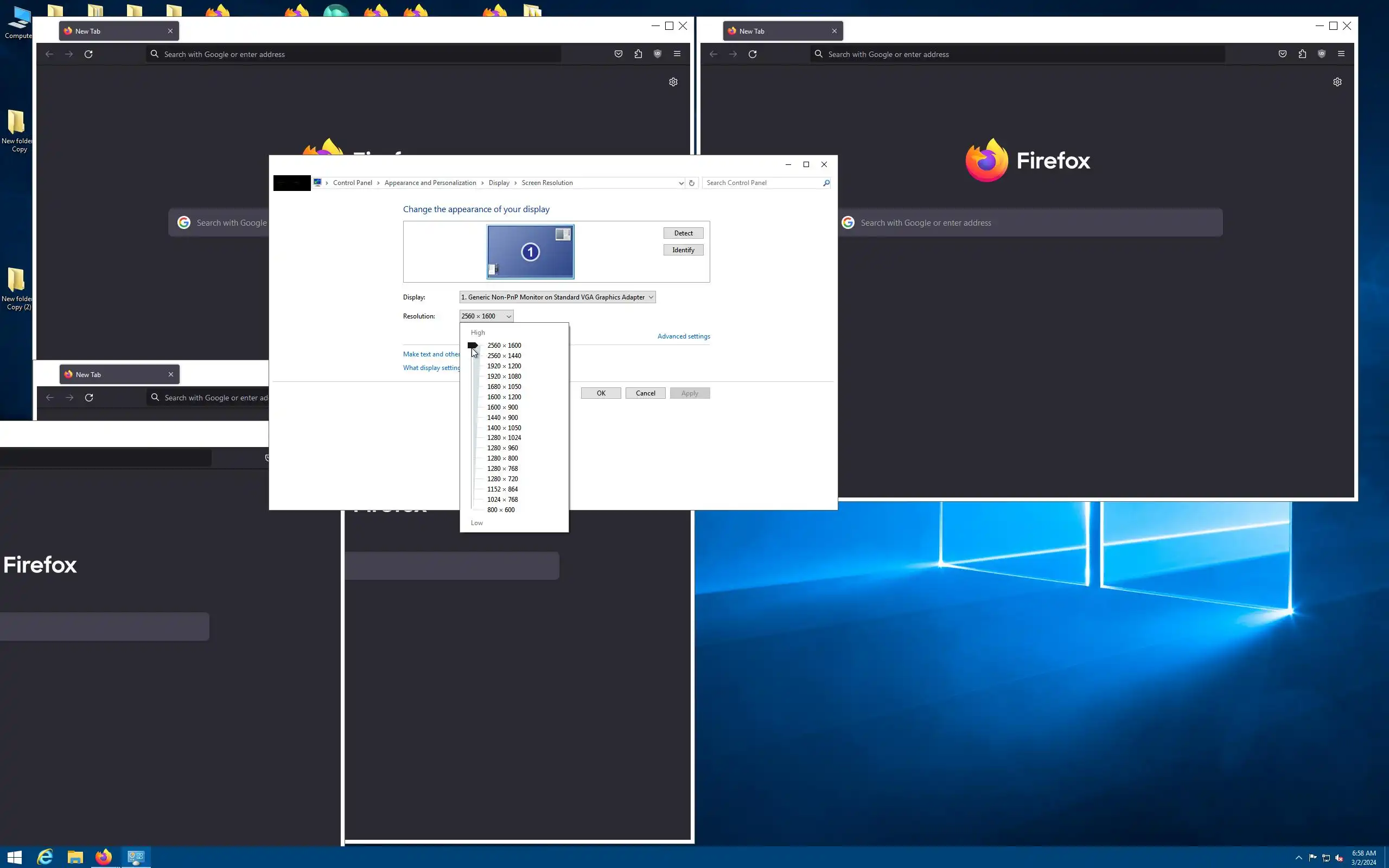The height and width of the screenshot is (868, 1389).
Task: Select 1920 × 1080 resolution option
Action: click(x=504, y=376)
